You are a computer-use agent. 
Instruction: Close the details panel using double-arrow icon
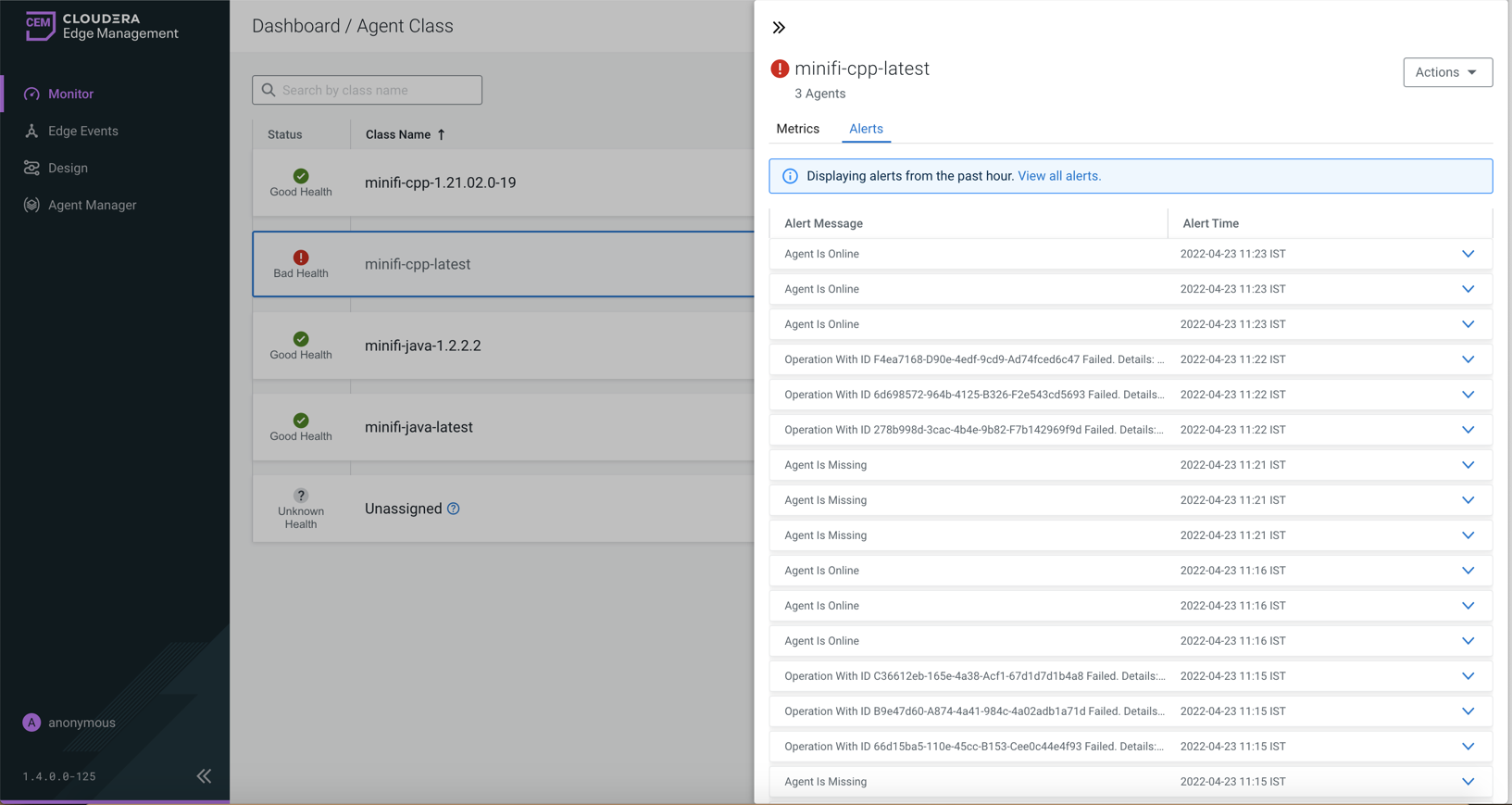pyautogui.click(x=779, y=28)
